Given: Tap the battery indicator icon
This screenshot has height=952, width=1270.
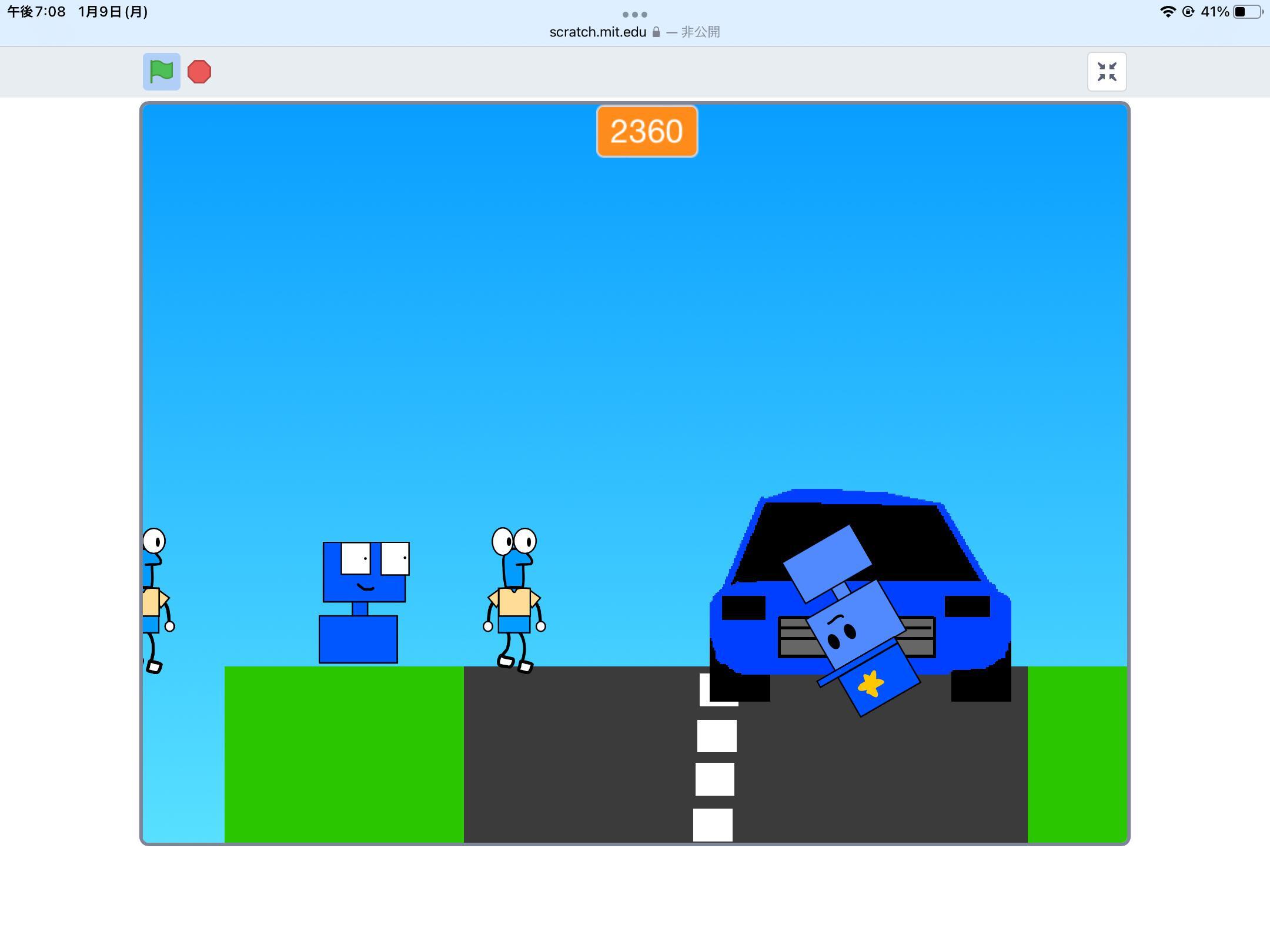Looking at the screenshot, I should click(1247, 12).
